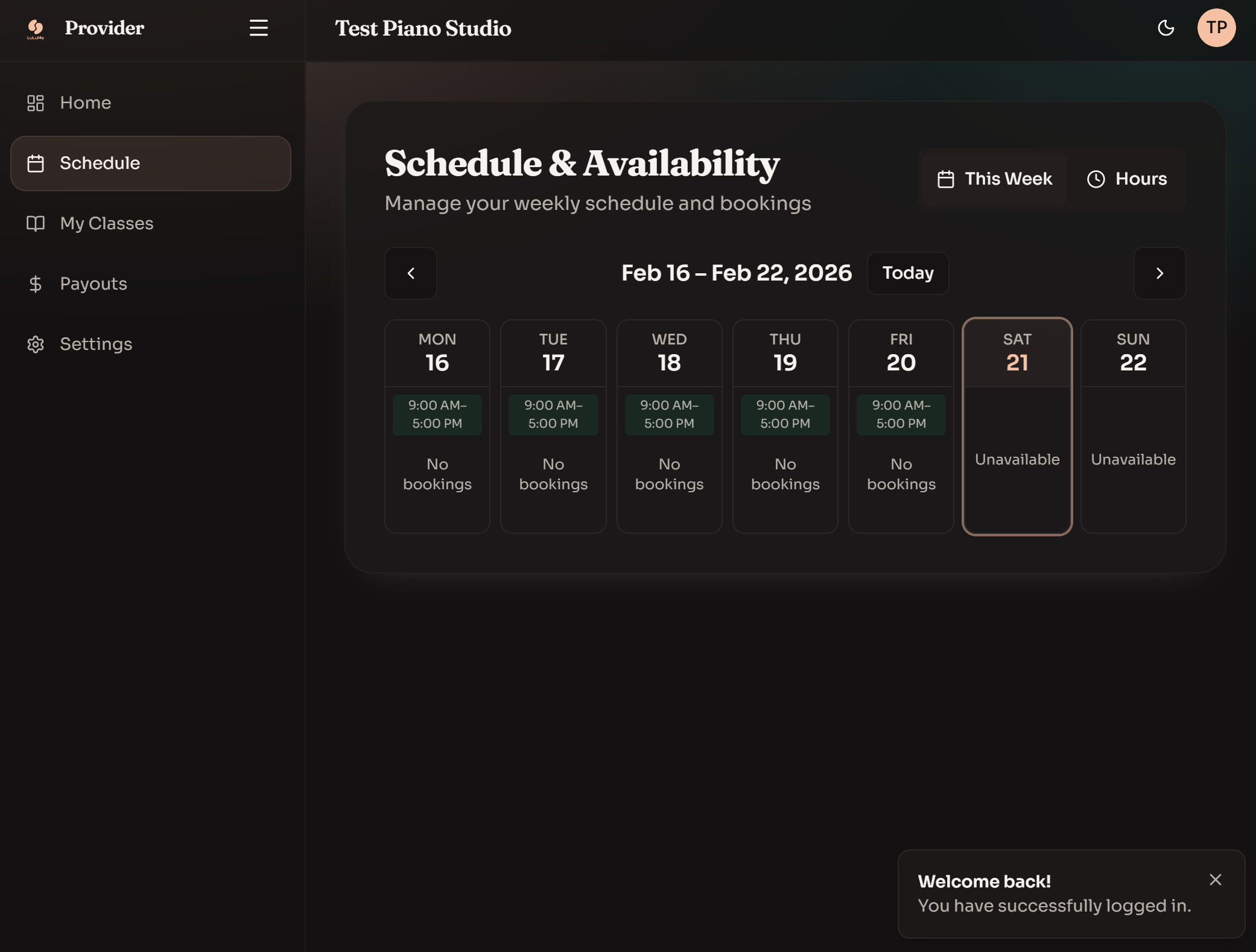Click Friday 20 availability time badge
This screenshot has height=952, width=1256.
point(901,414)
